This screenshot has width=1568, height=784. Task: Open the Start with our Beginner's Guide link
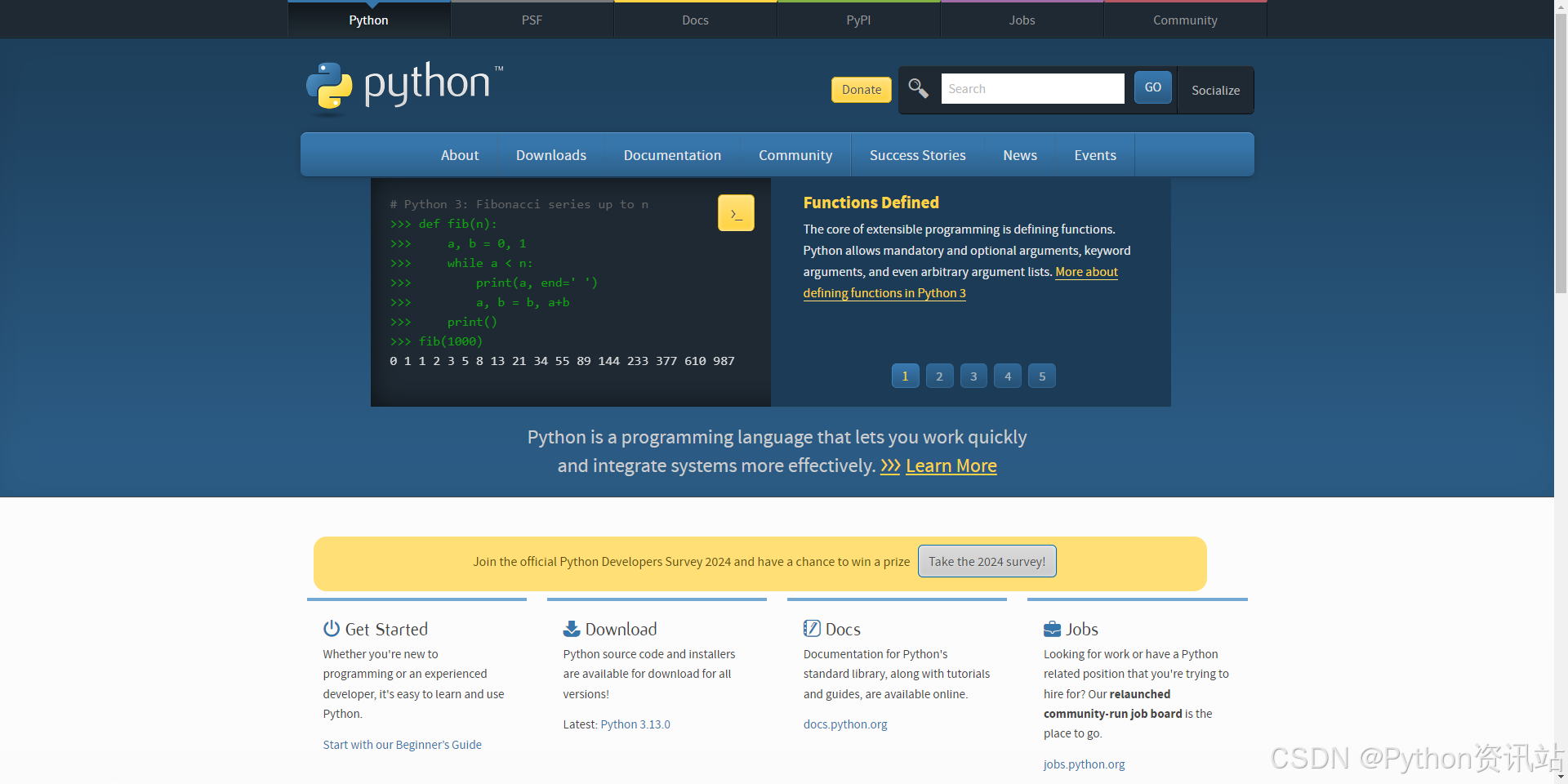[402, 745]
